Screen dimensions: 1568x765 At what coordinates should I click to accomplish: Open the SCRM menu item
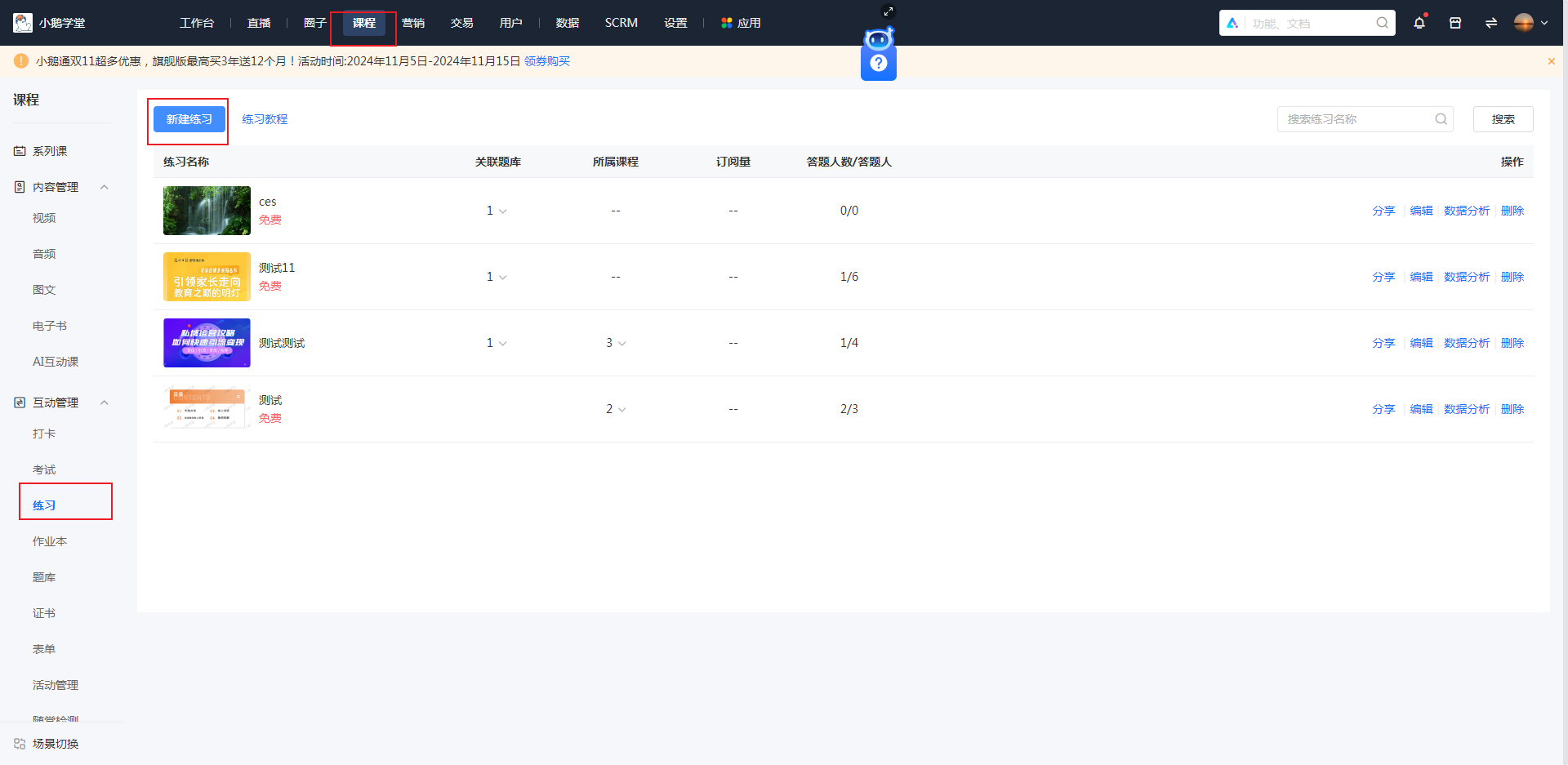621,23
